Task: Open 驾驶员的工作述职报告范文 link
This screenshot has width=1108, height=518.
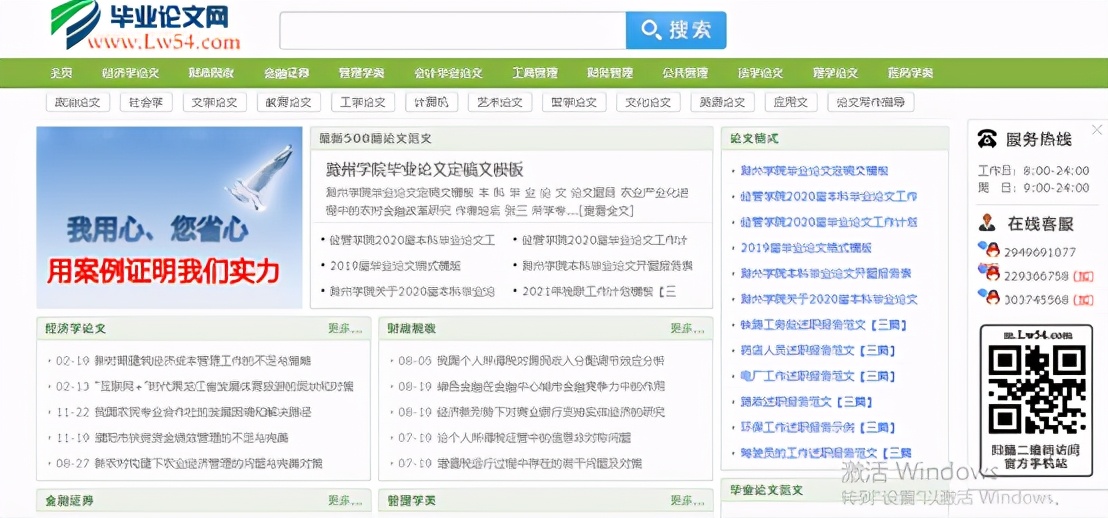Action: [x=825, y=453]
